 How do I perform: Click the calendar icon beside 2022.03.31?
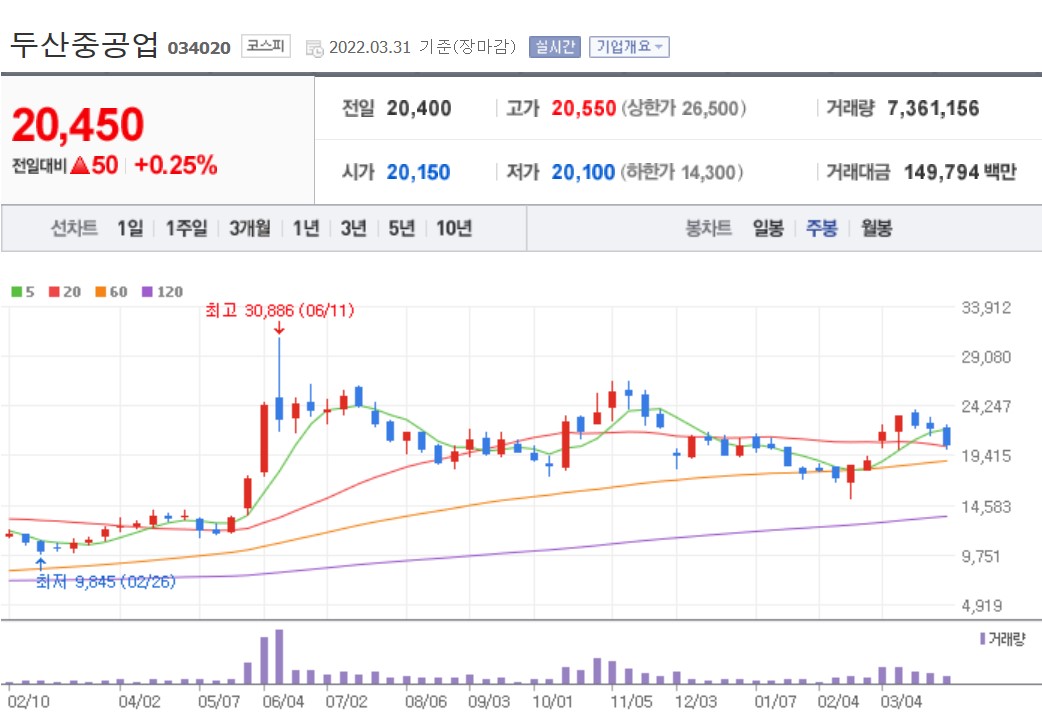click(314, 48)
